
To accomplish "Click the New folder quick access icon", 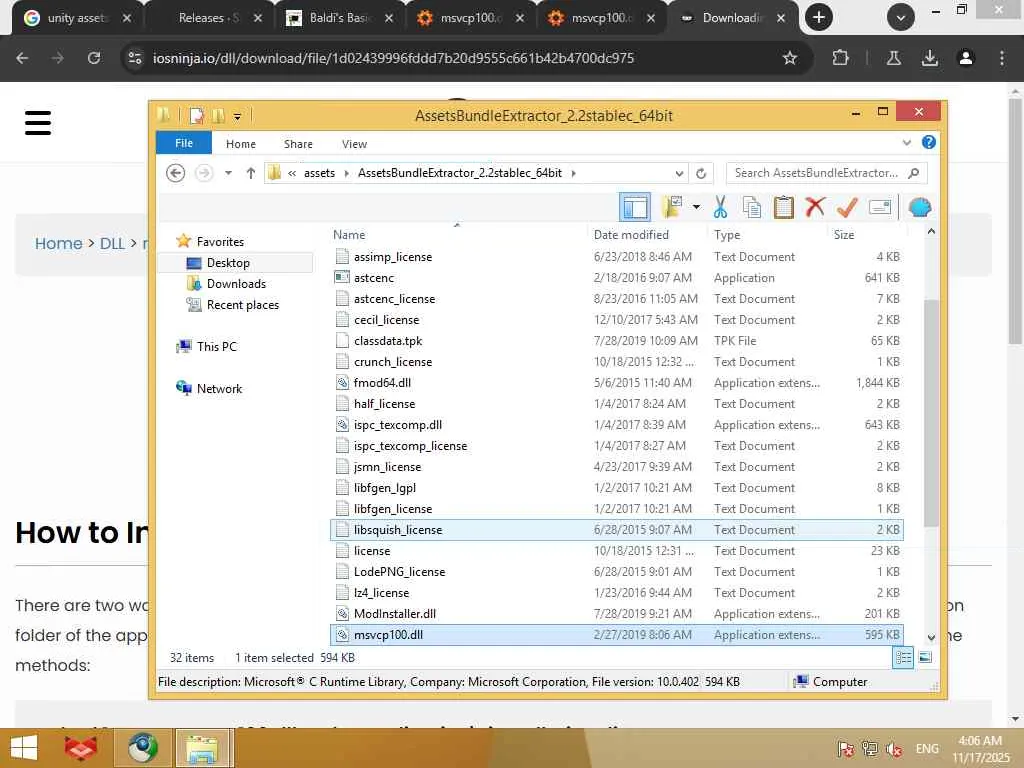I will point(218,116).
